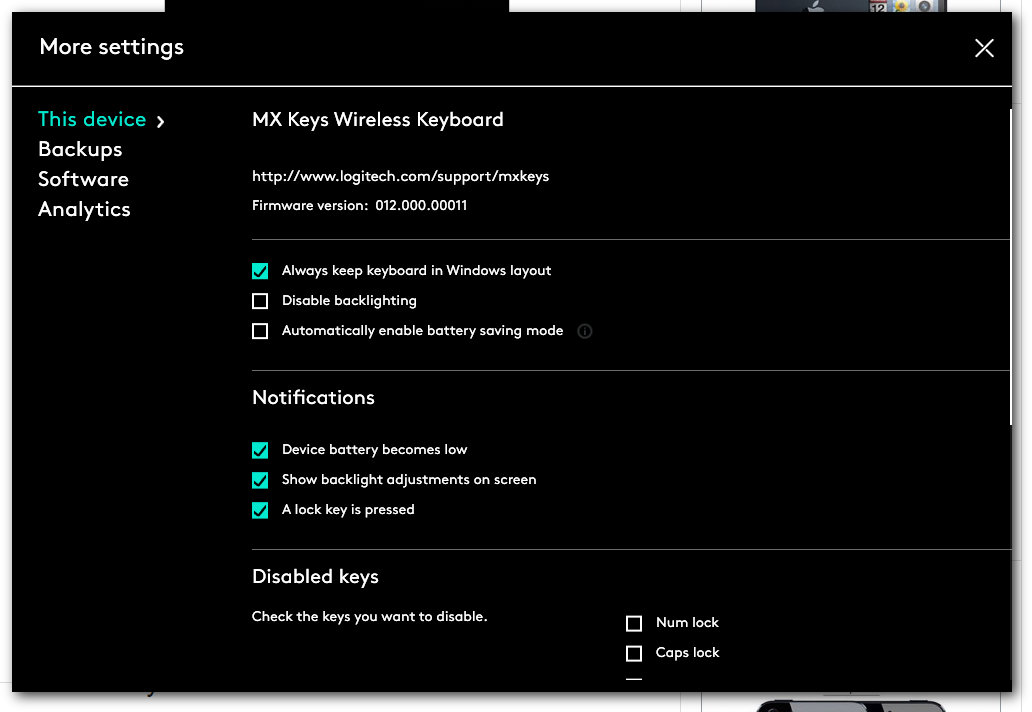Click the More settings dialog title
1032x712 pixels.
point(111,47)
